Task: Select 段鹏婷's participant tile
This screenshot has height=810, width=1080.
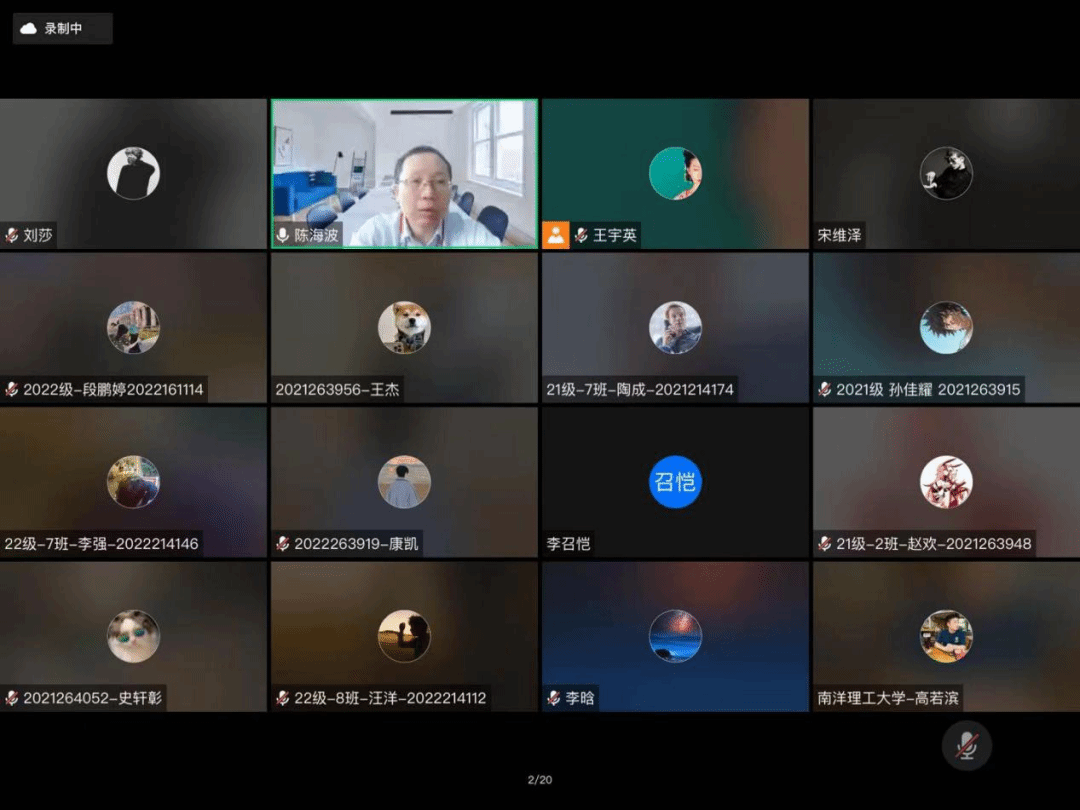Action: pos(133,327)
